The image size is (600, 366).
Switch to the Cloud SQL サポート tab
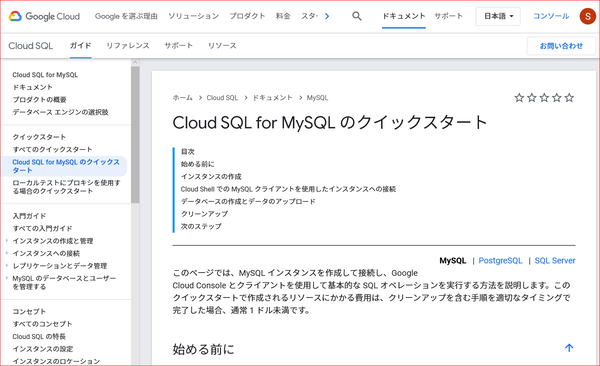pyautogui.click(x=179, y=46)
